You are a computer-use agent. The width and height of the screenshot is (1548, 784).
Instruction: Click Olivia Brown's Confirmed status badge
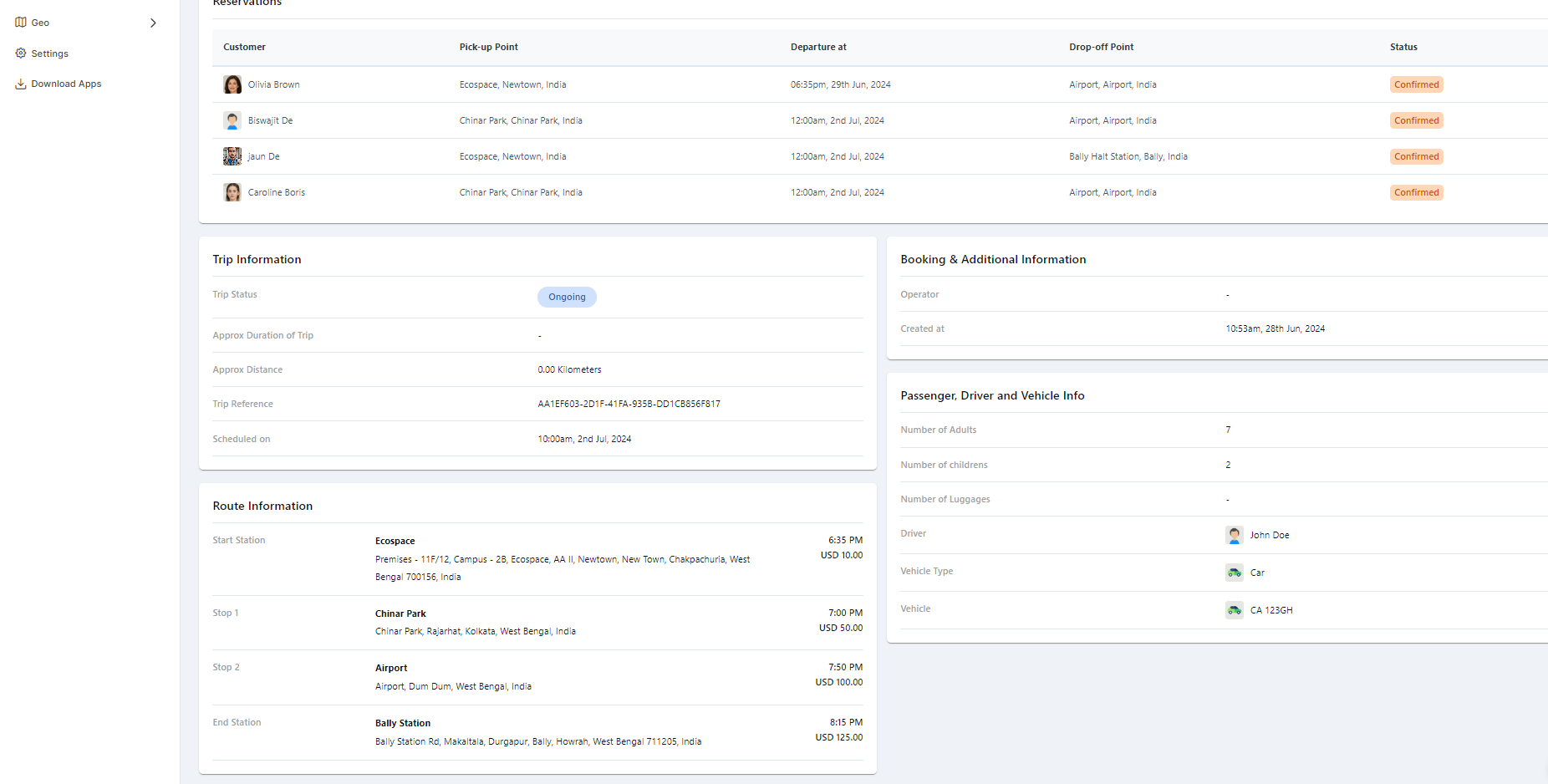[1416, 84]
